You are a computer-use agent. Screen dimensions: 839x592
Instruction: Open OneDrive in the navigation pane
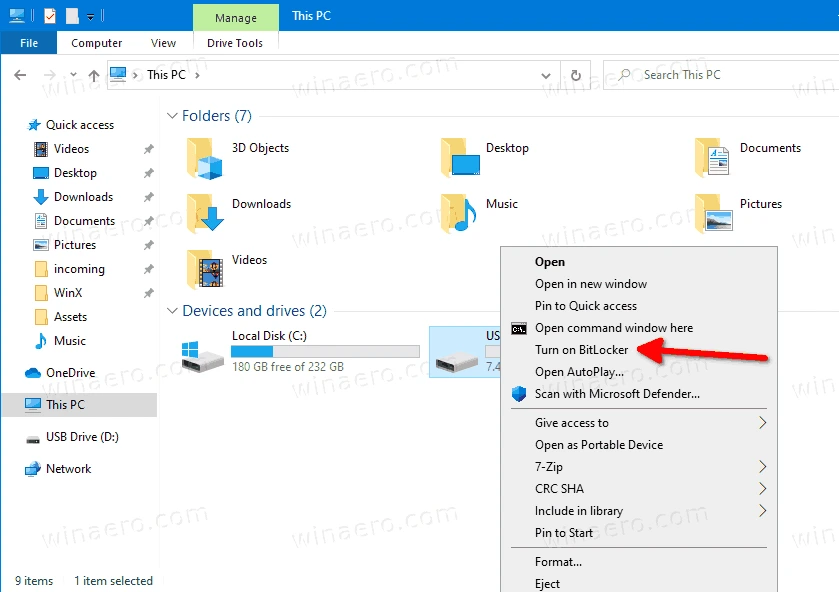coord(70,373)
